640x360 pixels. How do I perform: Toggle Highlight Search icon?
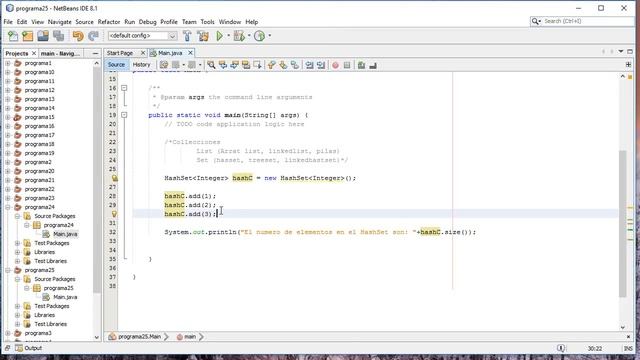(246, 65)
